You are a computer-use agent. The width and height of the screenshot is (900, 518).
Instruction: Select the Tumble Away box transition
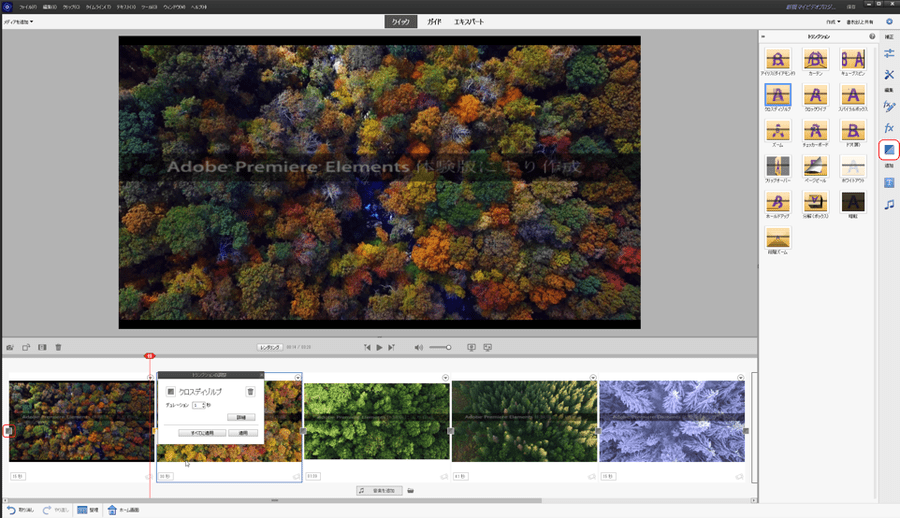coord(815,202)
